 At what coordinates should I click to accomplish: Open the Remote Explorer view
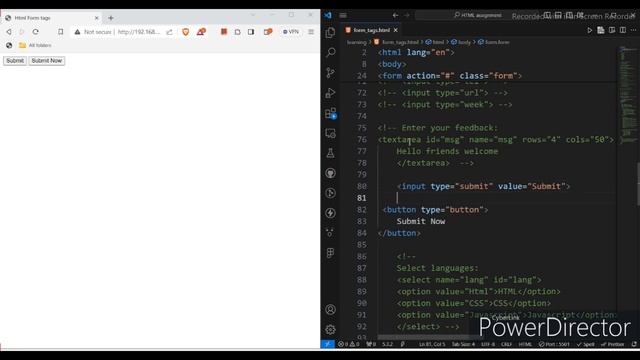coord(331,133)
